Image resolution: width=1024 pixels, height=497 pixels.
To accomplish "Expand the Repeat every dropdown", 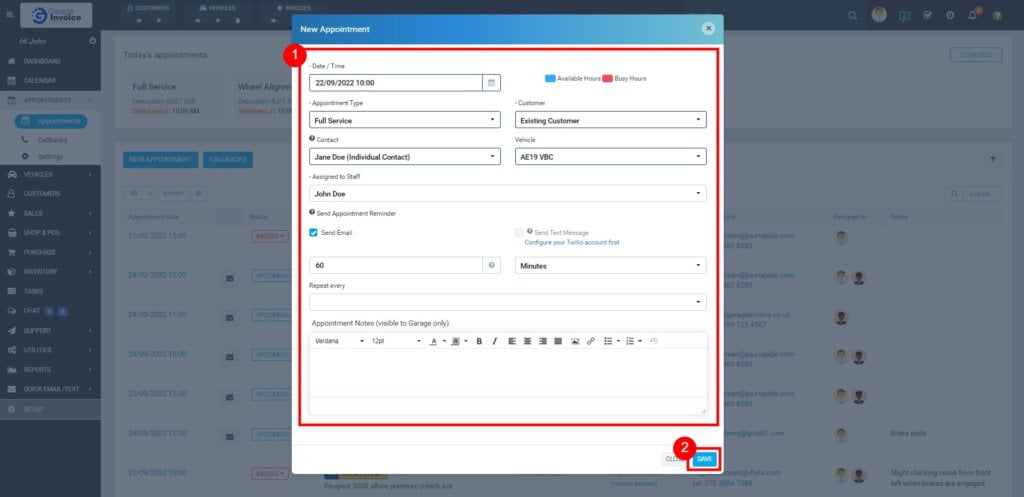I will coord(507,301).
